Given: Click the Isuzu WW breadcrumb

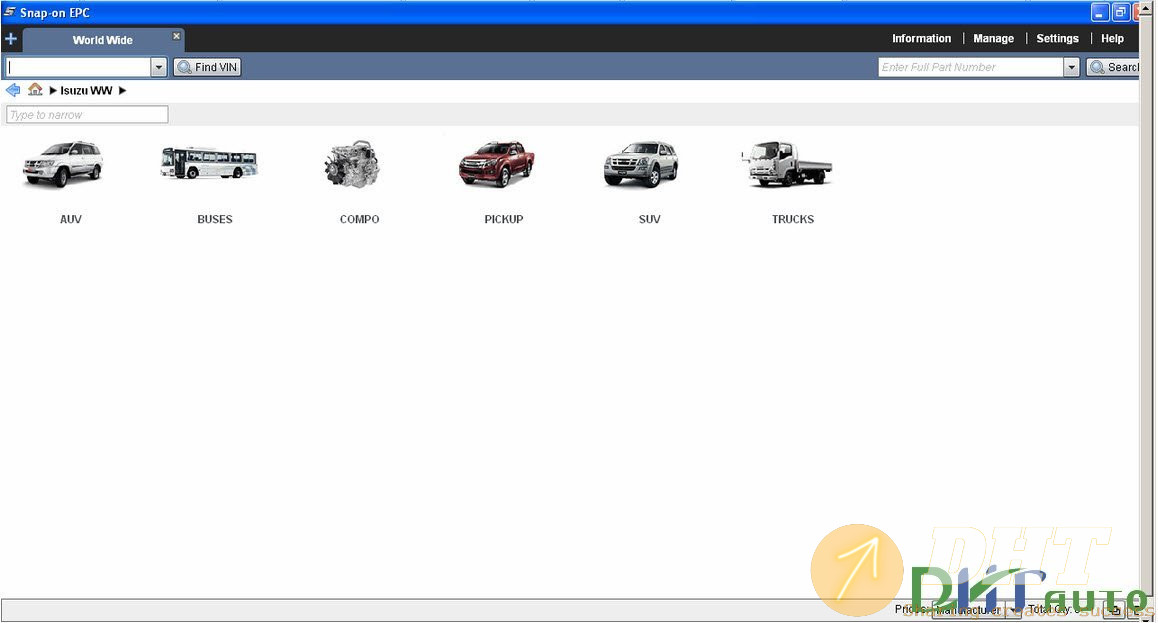Looking at the screenshot, I should click(x=86, y=91).
